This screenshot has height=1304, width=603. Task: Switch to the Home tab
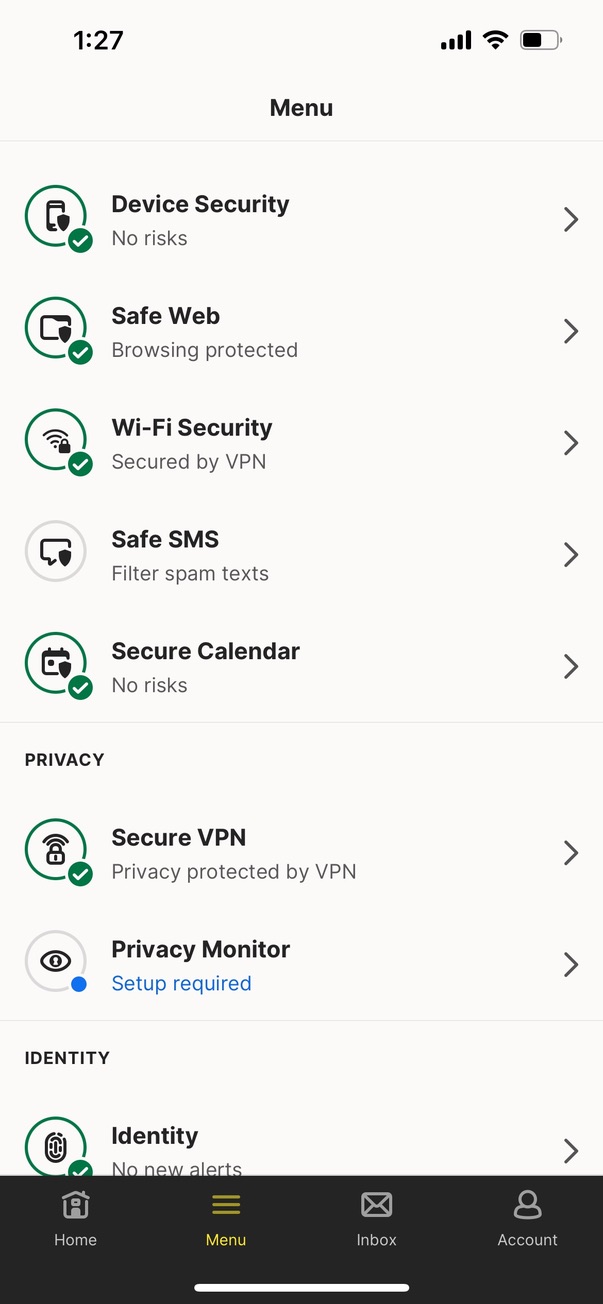[76, 1218]
